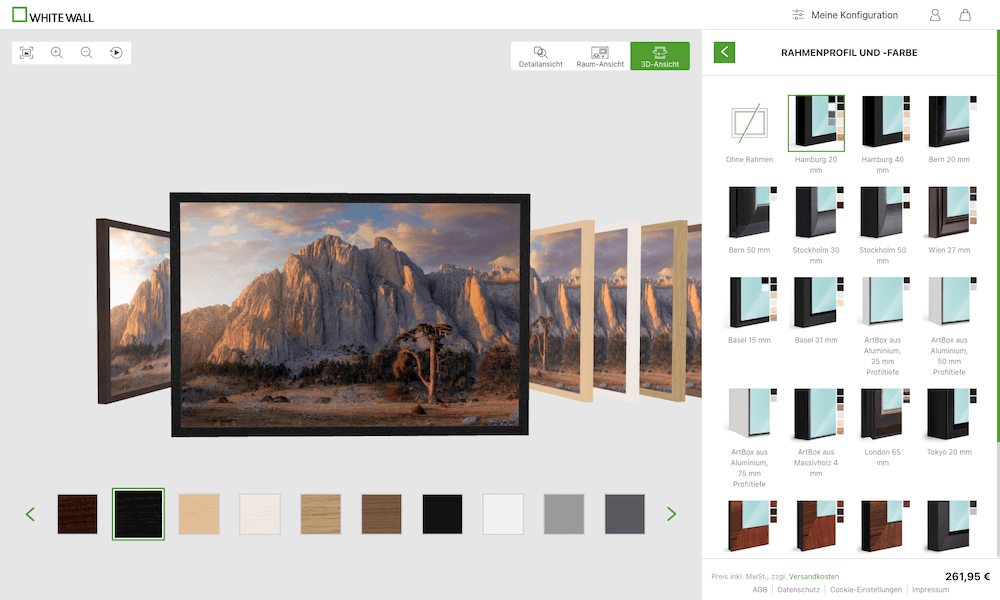Click the white framed 3D preview
The image size is (1000, 600).
617,311
